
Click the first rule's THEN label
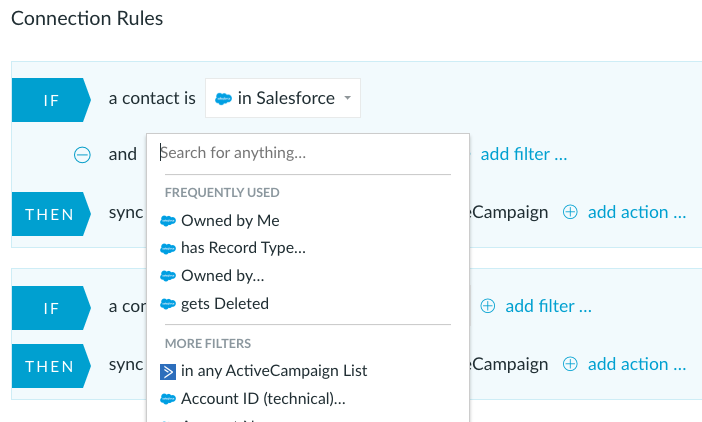51,214
